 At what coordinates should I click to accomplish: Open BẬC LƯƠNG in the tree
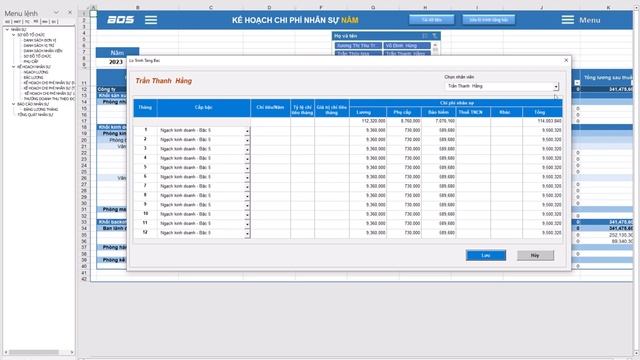pos(33,77)
